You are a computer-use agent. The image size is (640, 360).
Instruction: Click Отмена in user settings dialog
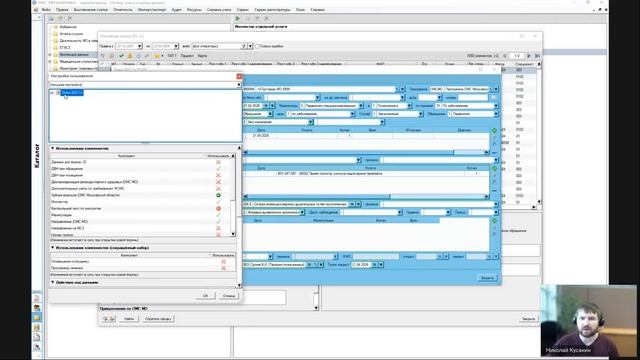click(x=229, y=296)
